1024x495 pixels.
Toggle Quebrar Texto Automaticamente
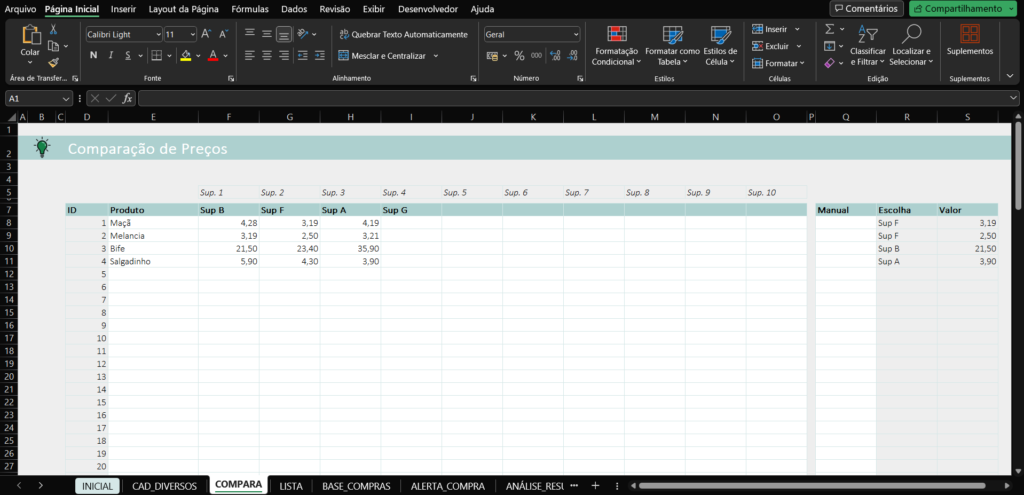pos(402,34)
